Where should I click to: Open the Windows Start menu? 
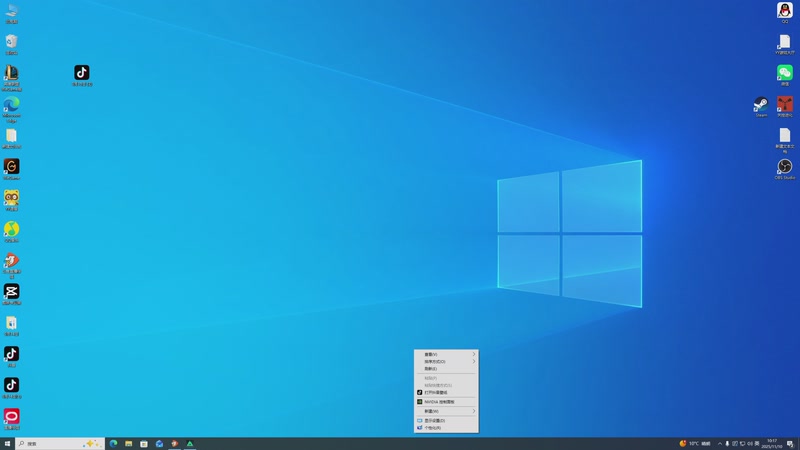(x=7, y=443)
